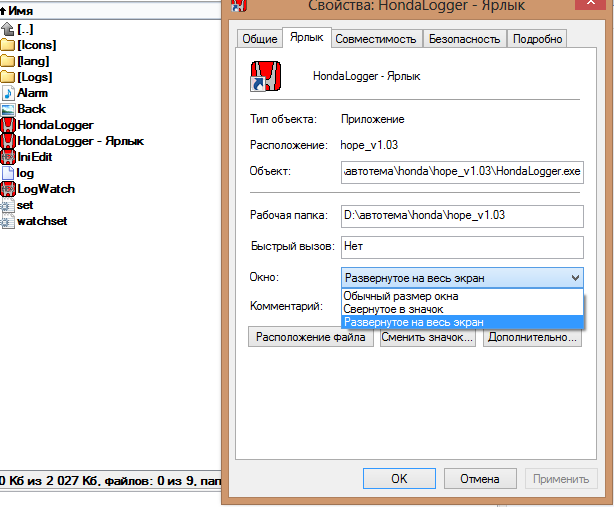Click the file manager status bar text
614x507 pixels.
point(110,480)
